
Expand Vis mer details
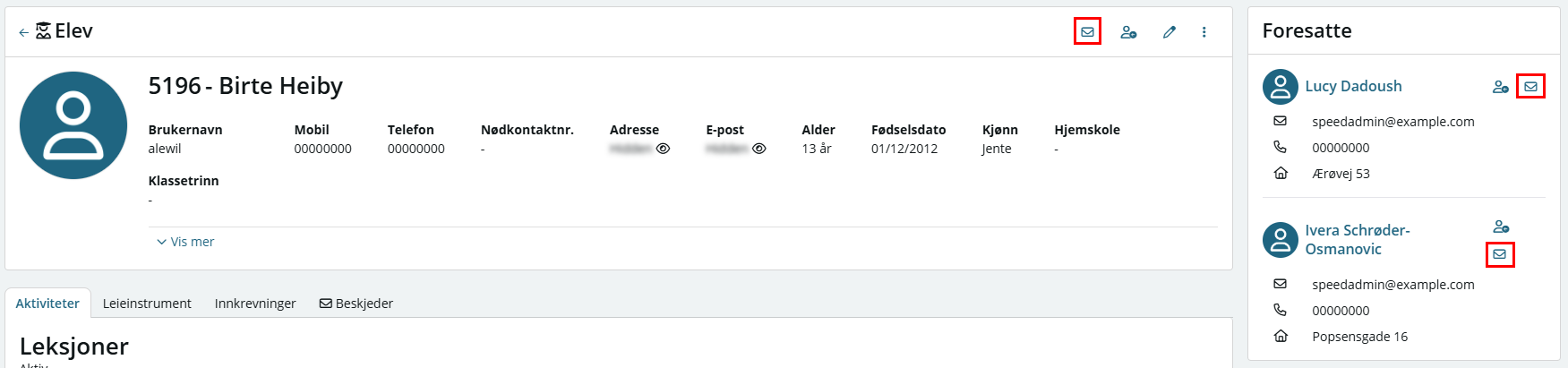coord(185,242)
